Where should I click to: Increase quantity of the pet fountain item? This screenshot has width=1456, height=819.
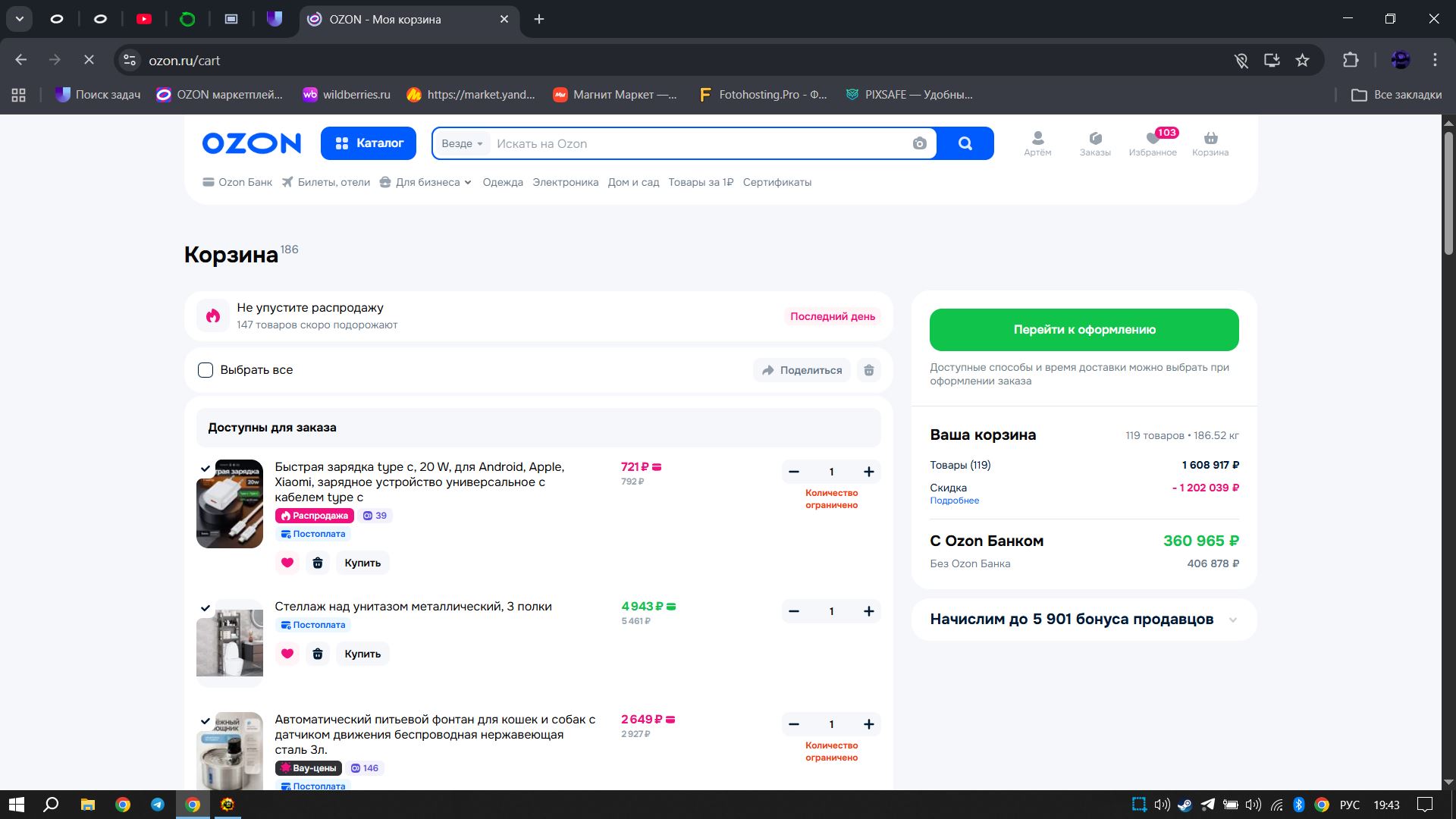point(868,724)
